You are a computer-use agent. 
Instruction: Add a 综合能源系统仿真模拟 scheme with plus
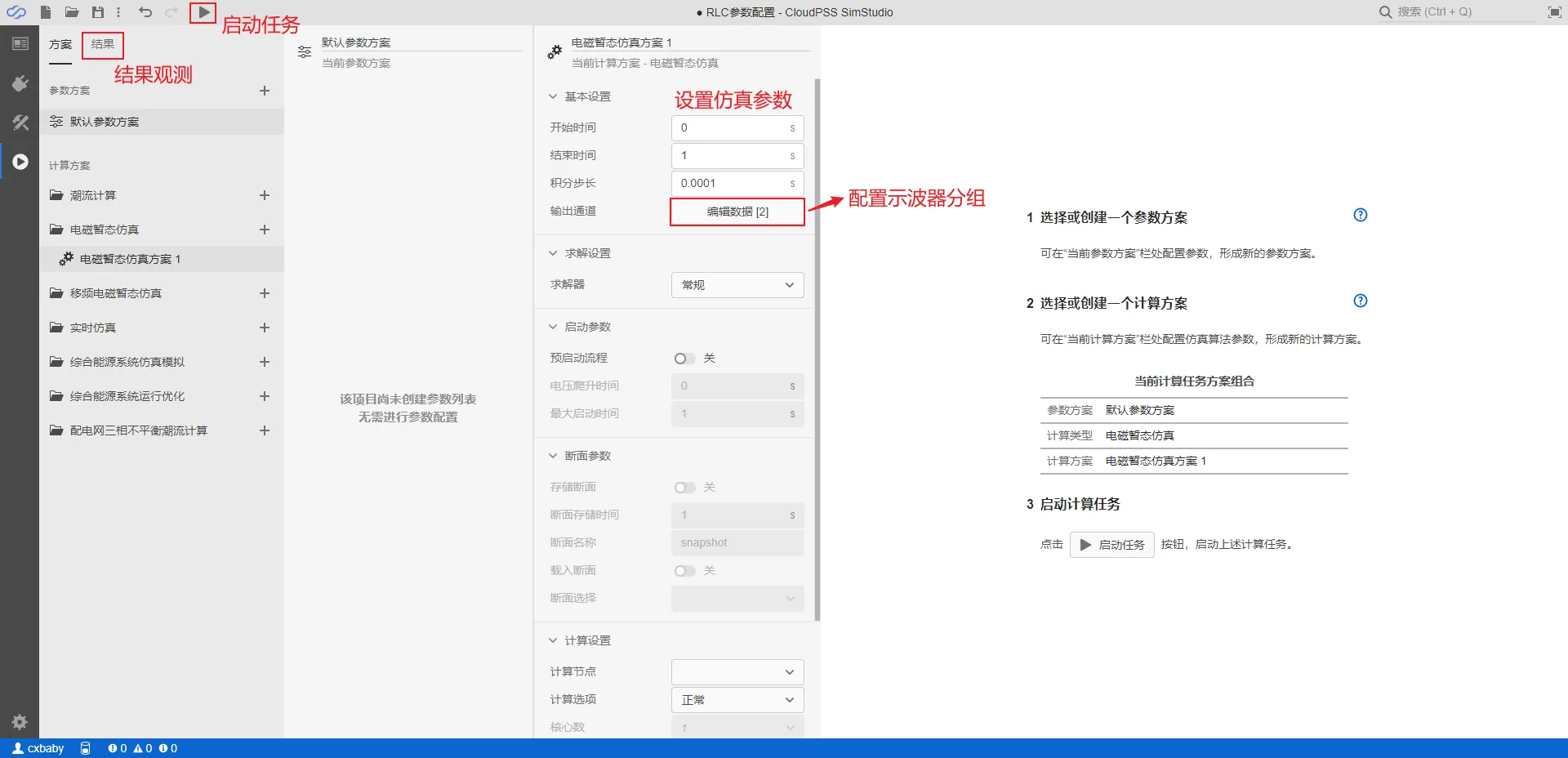265,362
